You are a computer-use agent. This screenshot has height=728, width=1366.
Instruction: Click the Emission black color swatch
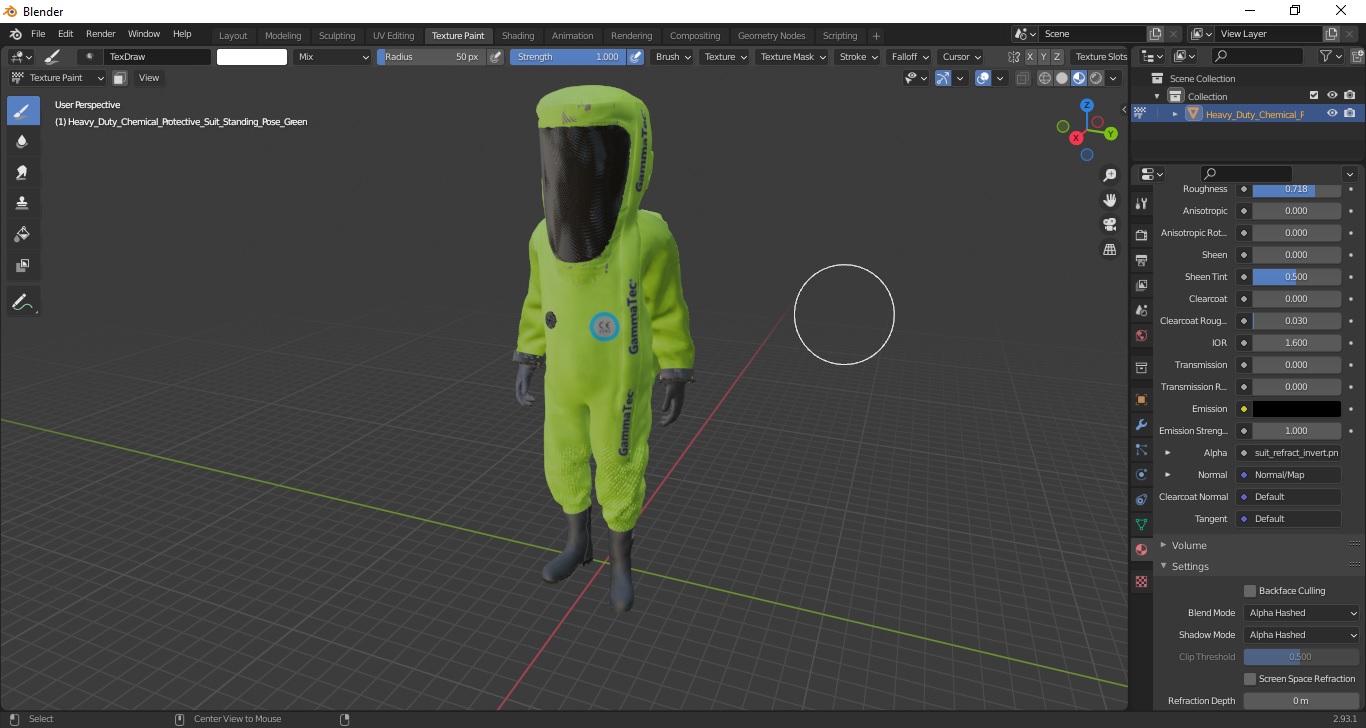(x=1297, y=409)
